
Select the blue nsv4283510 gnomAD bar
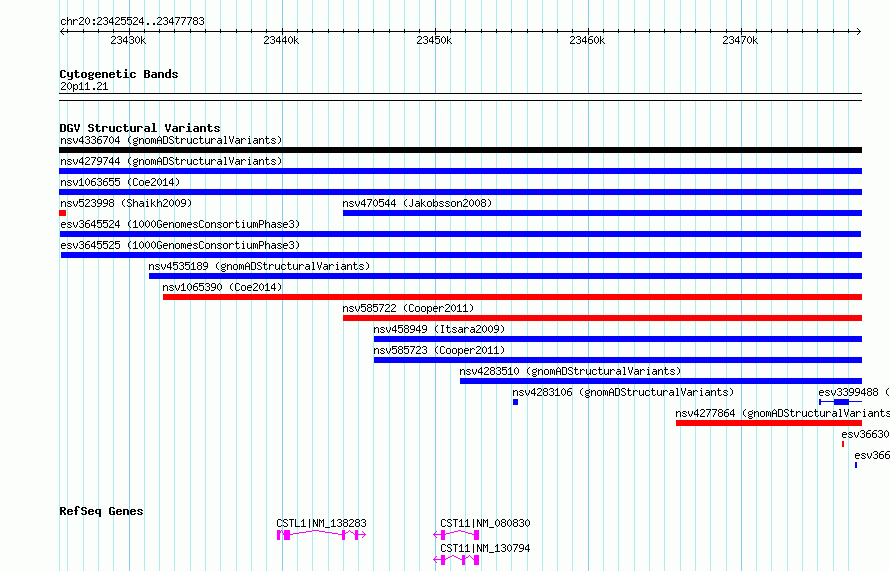[x=661, y=381]
